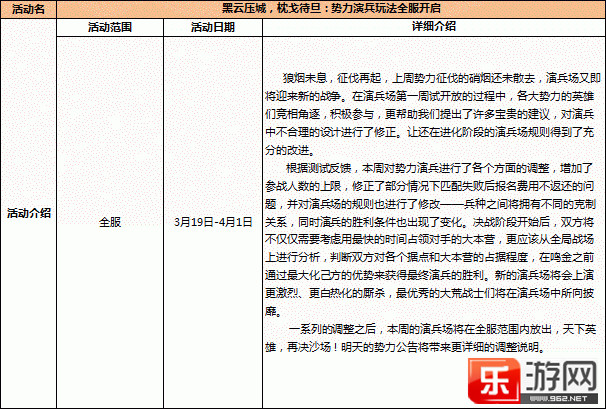Select the 活动范围 column header
This screenshot has width=606, height=409.
(x=110, y=26)
